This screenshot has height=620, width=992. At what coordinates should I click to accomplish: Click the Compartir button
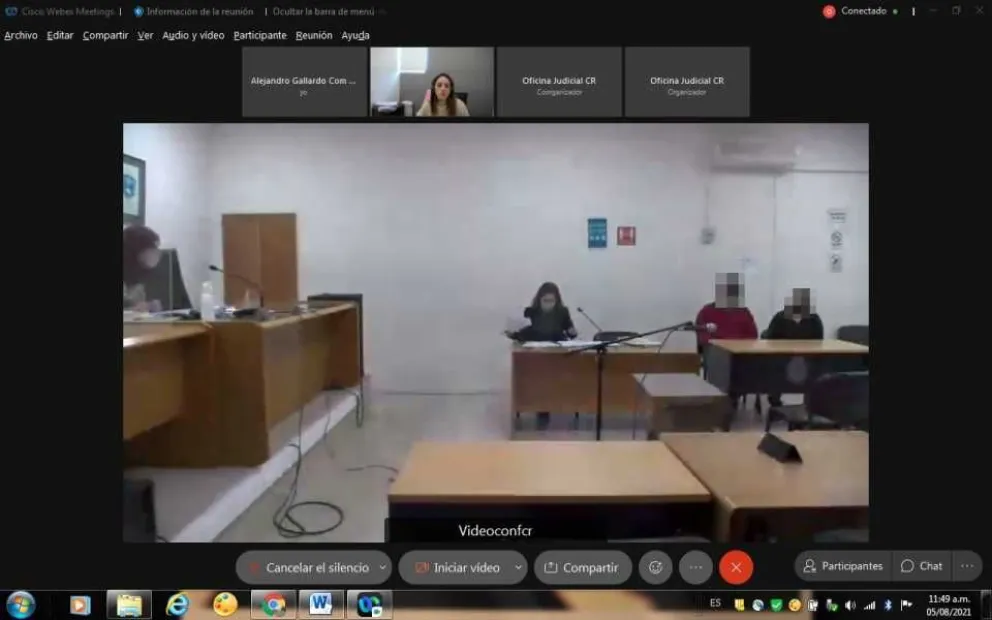583,567
